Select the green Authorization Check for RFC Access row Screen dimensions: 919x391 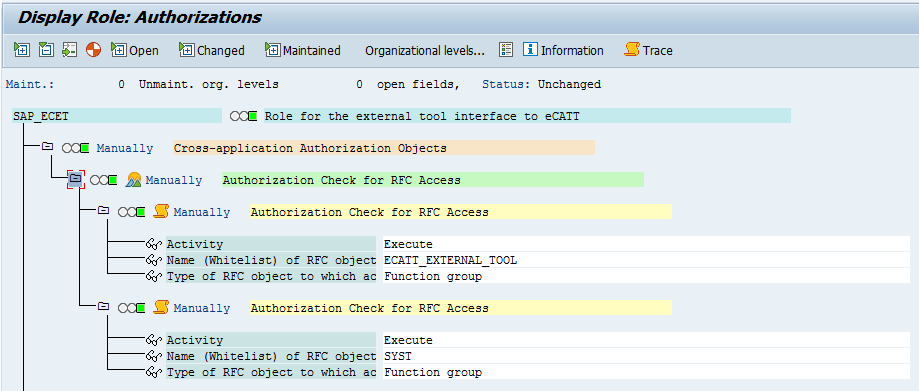pyautogui.click(x=433, y=180)
